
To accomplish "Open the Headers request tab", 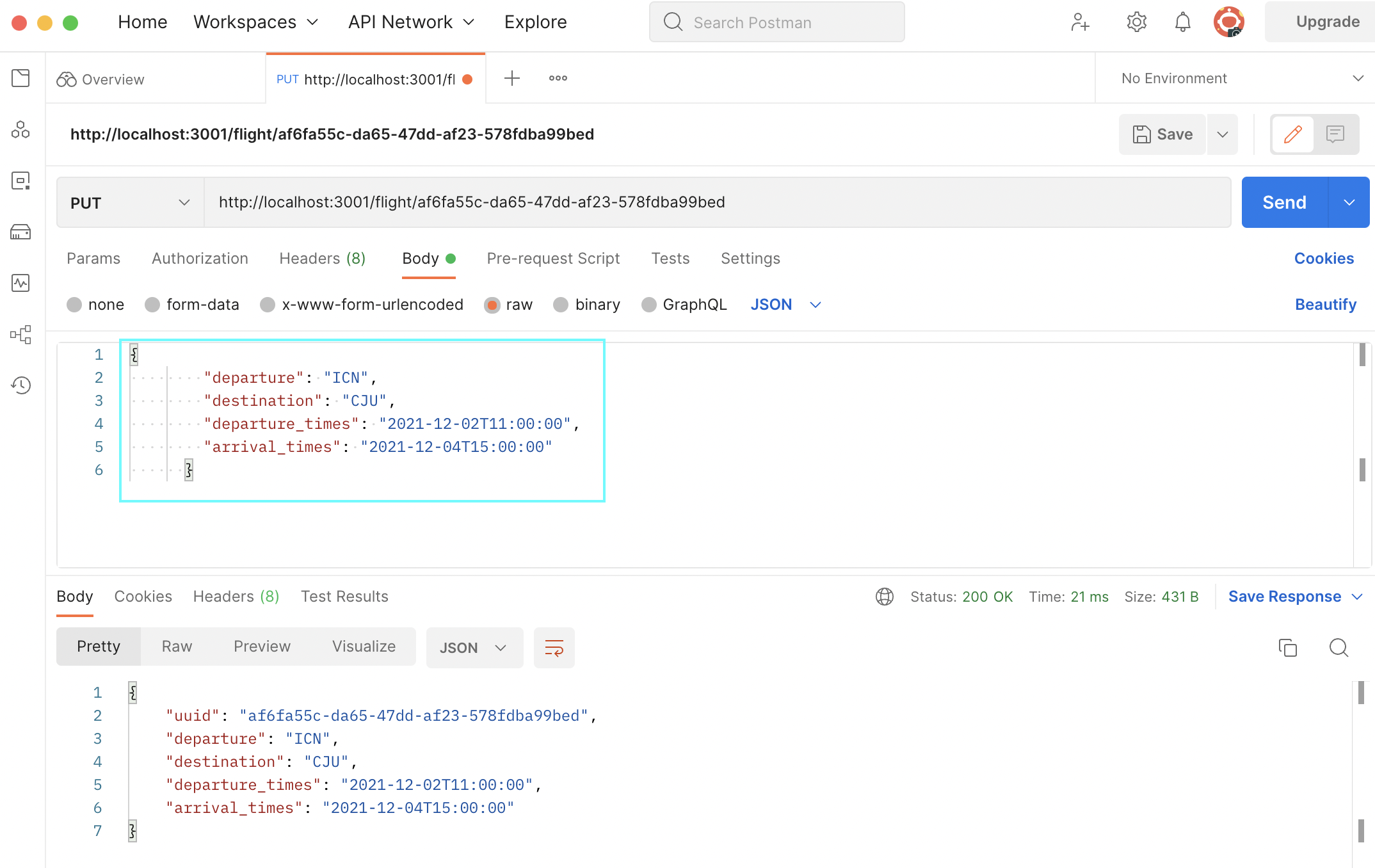I will click(322, 259).
